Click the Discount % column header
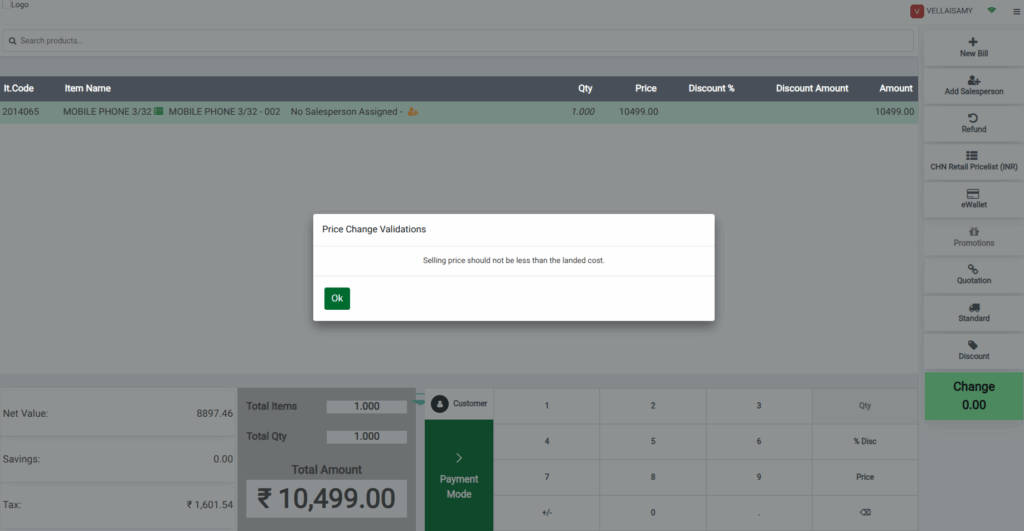 711,88
